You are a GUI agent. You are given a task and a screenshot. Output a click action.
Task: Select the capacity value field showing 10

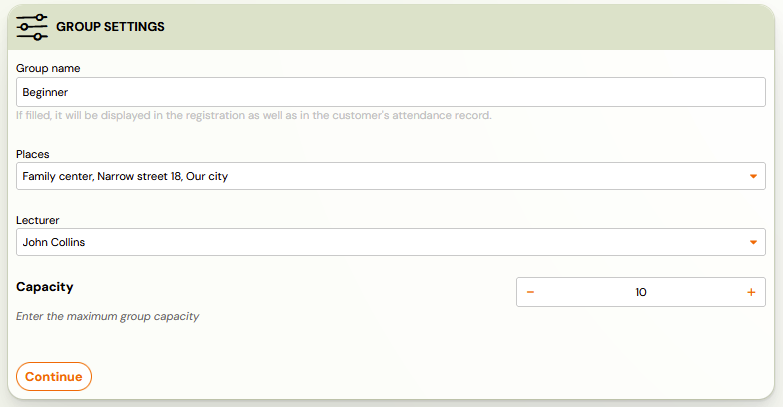(x=641, y=292)
